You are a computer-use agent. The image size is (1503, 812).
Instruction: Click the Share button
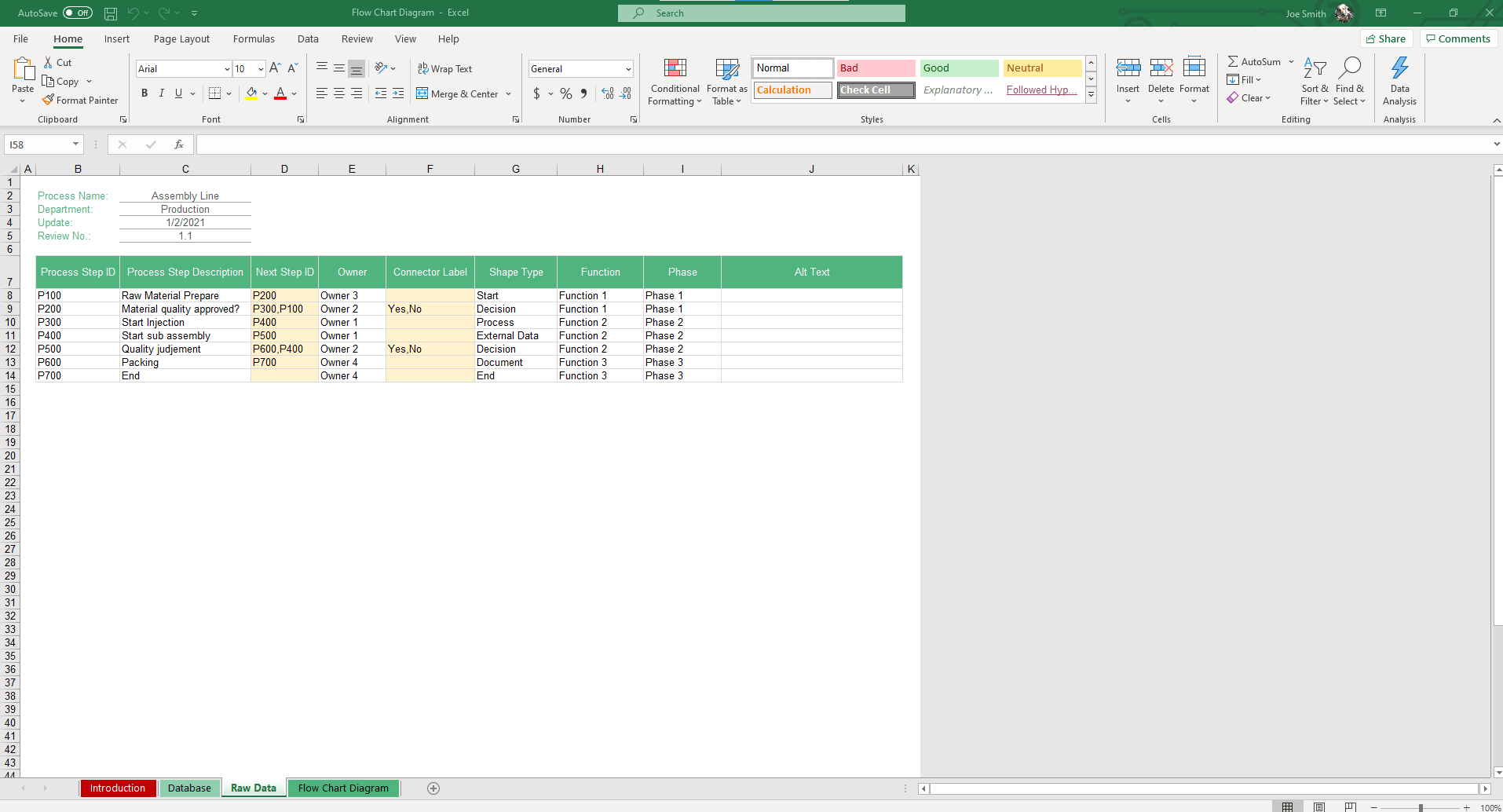[1386, 39]
